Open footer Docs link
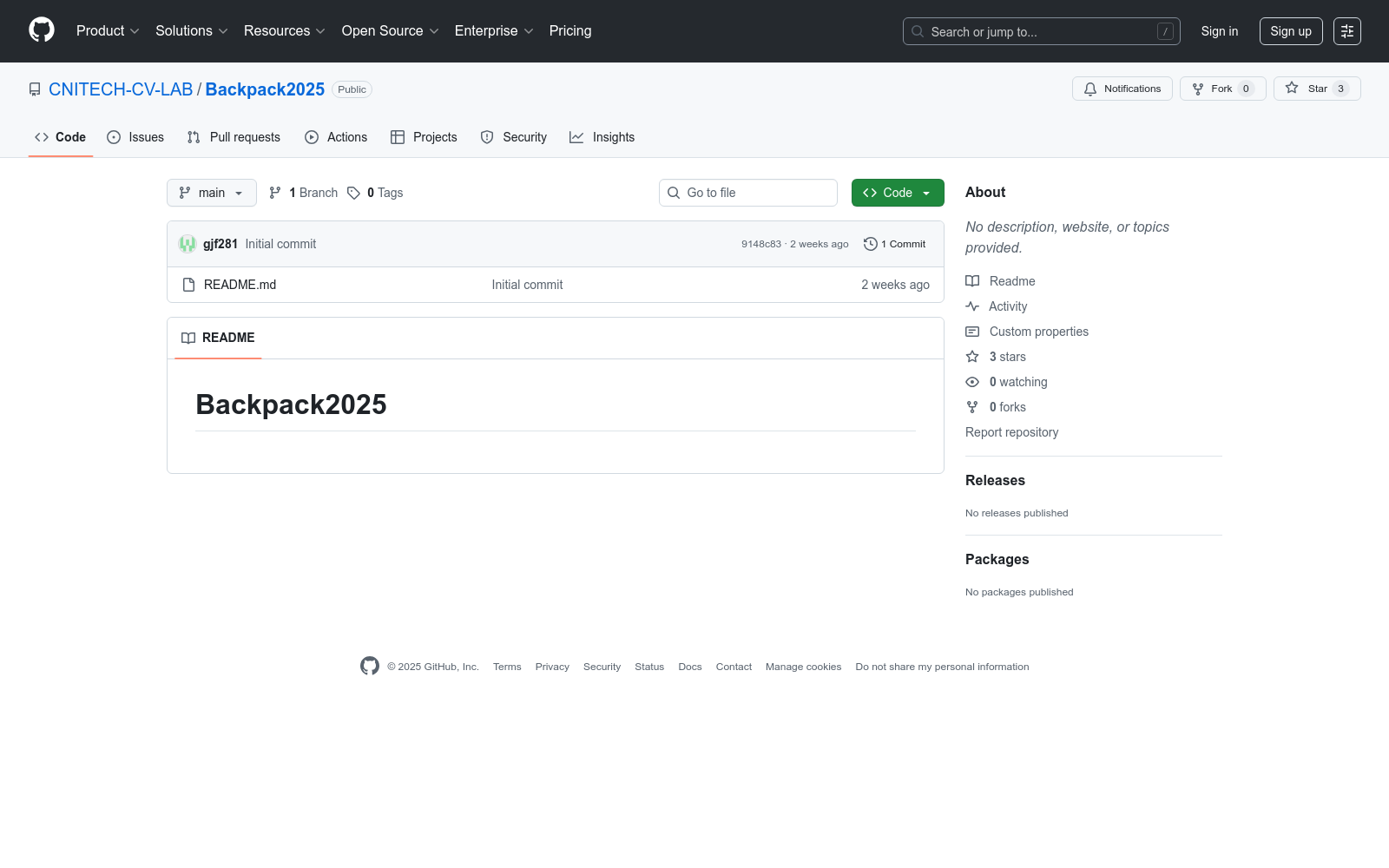This screenshot has height=868, width=1389. point(690,667)
